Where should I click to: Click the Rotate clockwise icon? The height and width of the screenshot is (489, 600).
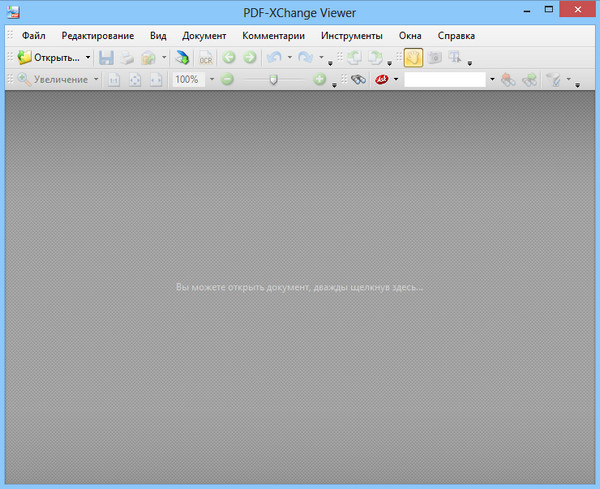point(375,58)
